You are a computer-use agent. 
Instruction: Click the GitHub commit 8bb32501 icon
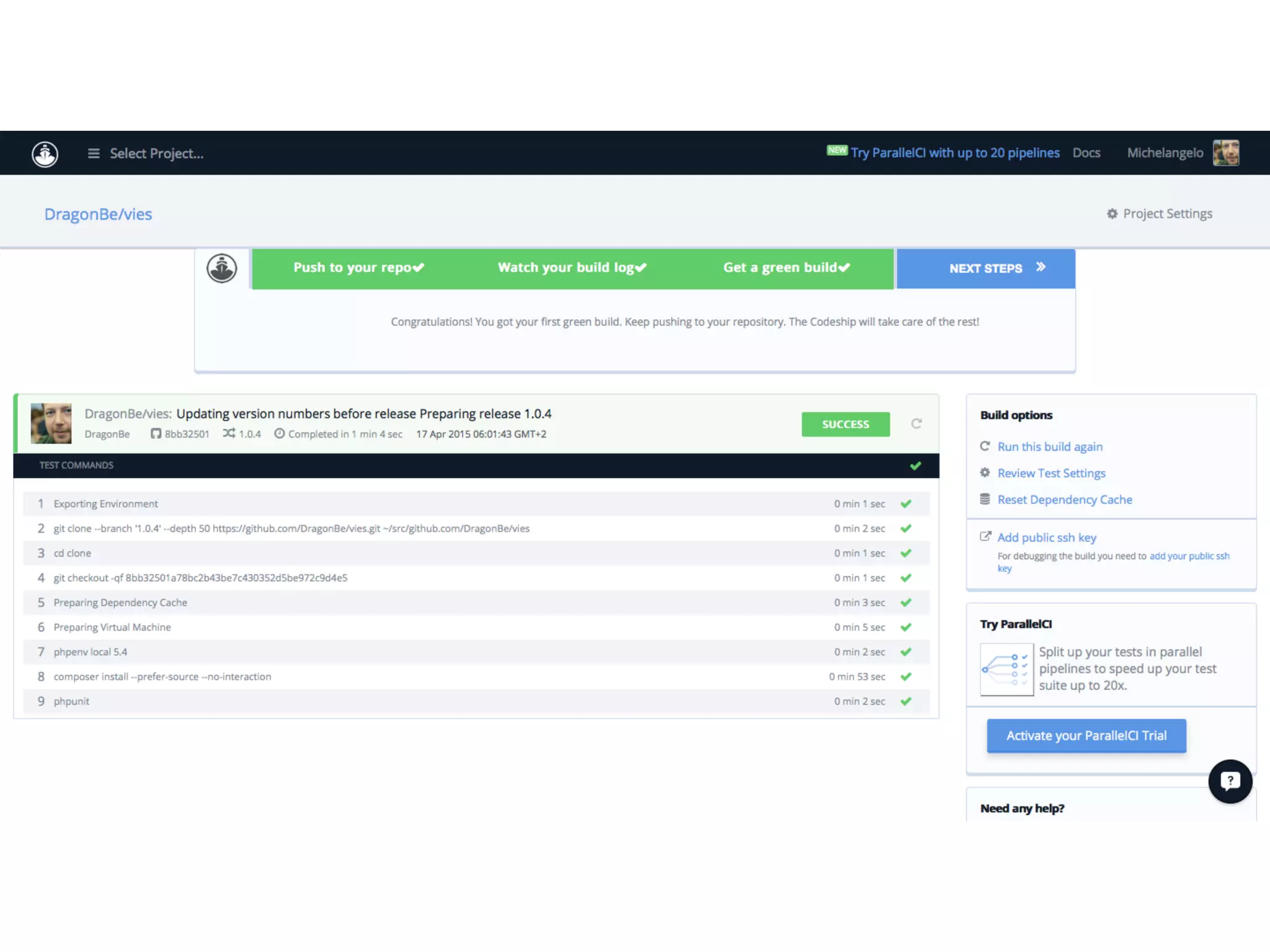156,434
